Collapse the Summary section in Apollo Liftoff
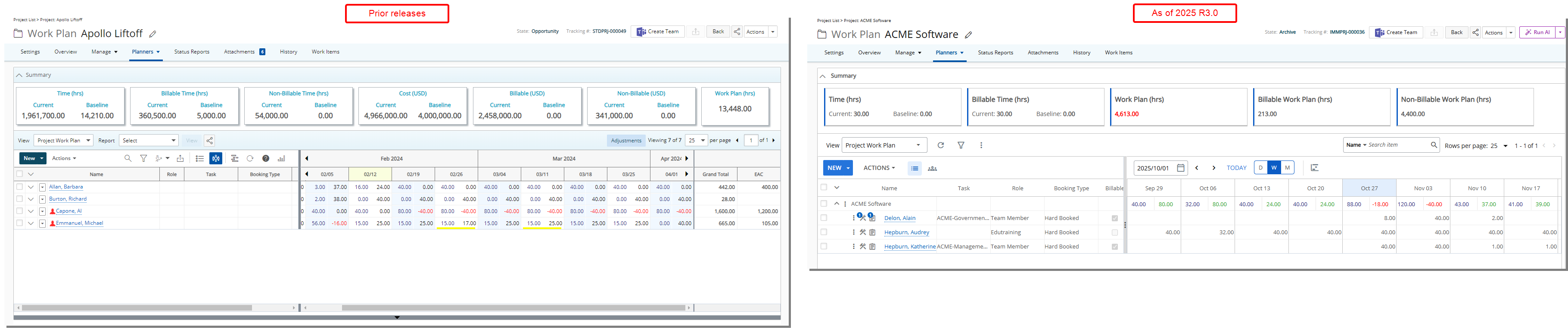Screen dimensions: 1568x330 click(19, 75)
